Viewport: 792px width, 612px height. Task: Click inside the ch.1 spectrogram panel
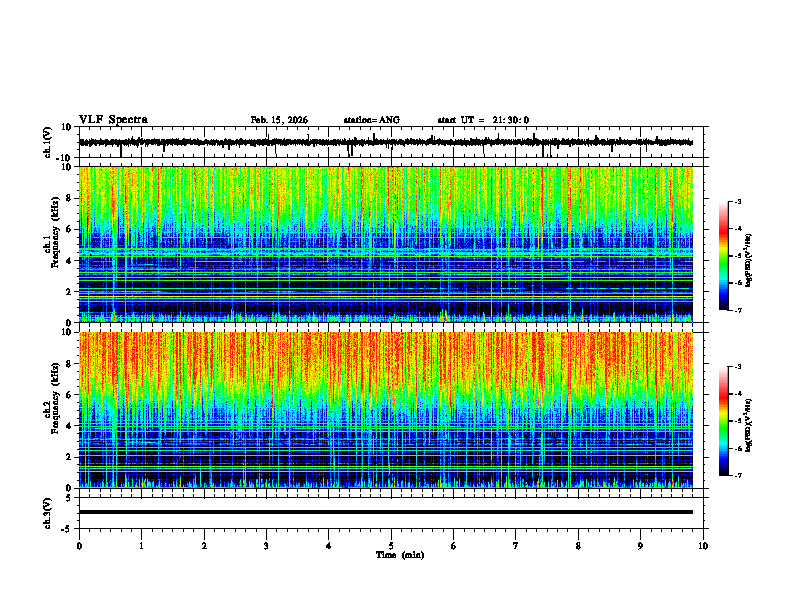tap(385, 244)
